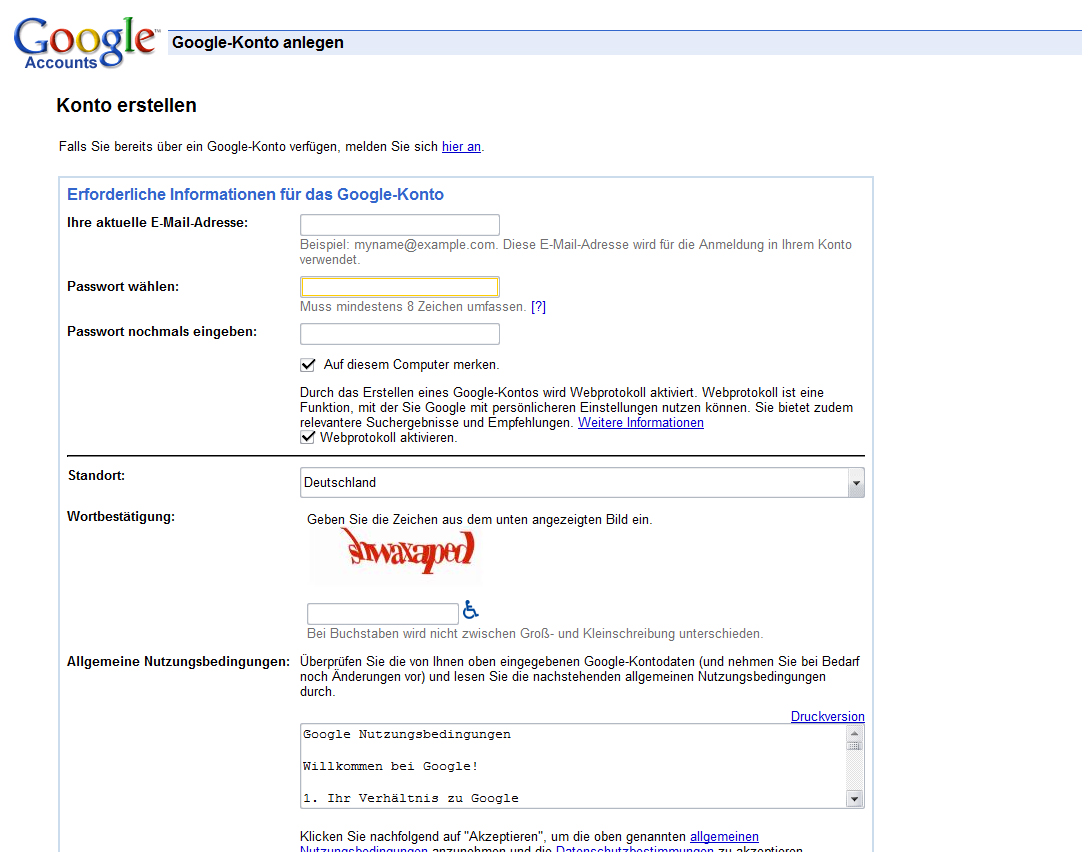
Task: Click the terms box scroll-up arrow
Action: point(855,734)
